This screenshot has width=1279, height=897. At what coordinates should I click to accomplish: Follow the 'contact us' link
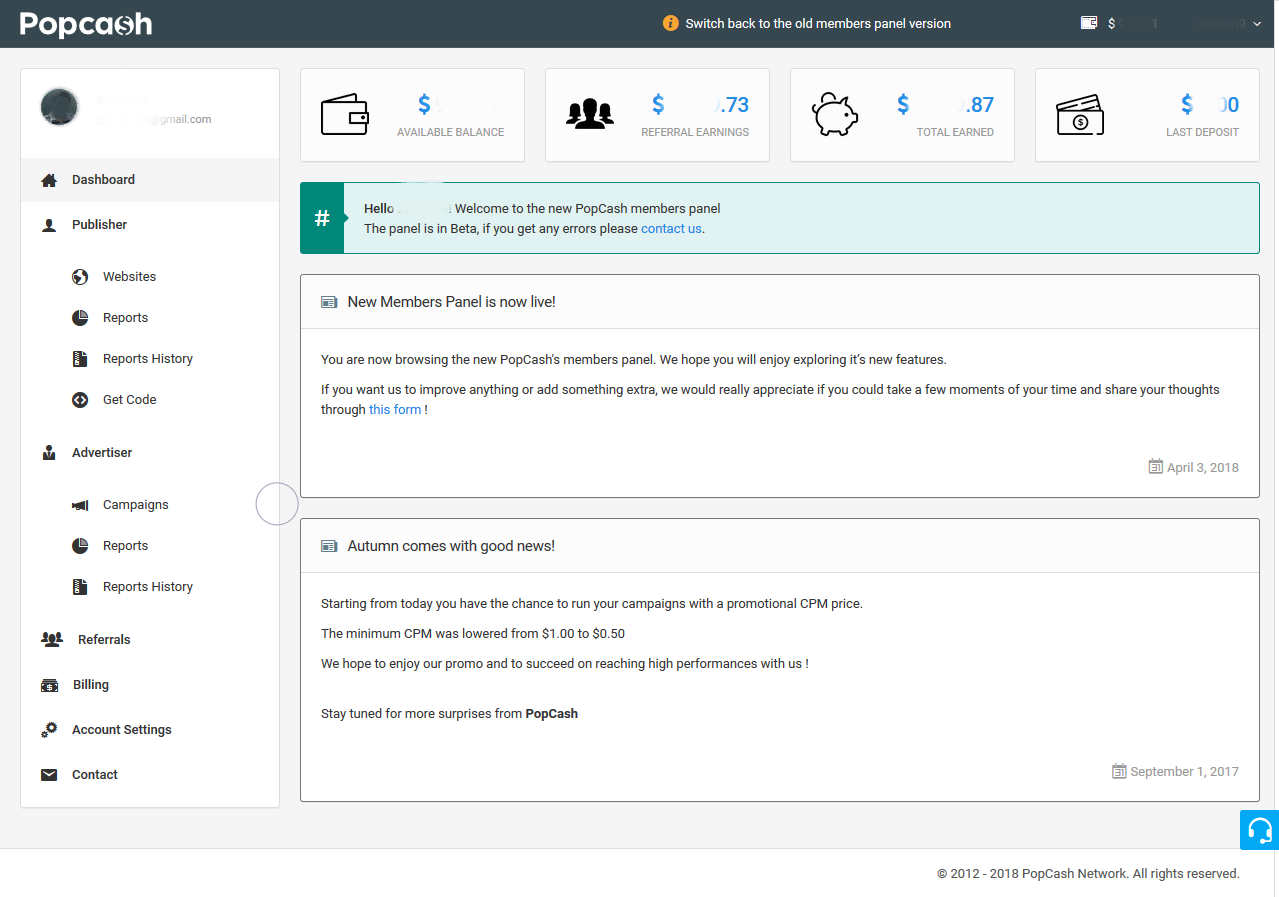point(671,229)
